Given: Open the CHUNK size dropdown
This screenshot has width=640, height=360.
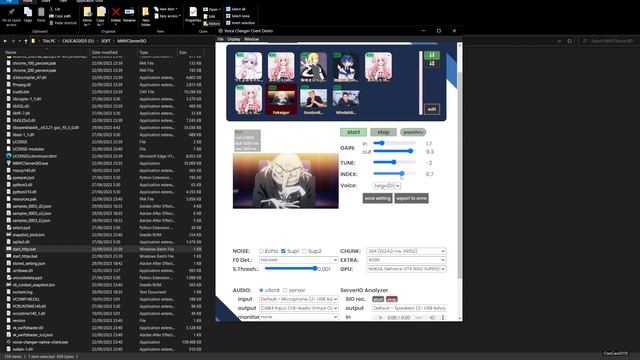Looking at the screenshot, I should [x=406, y=251].
